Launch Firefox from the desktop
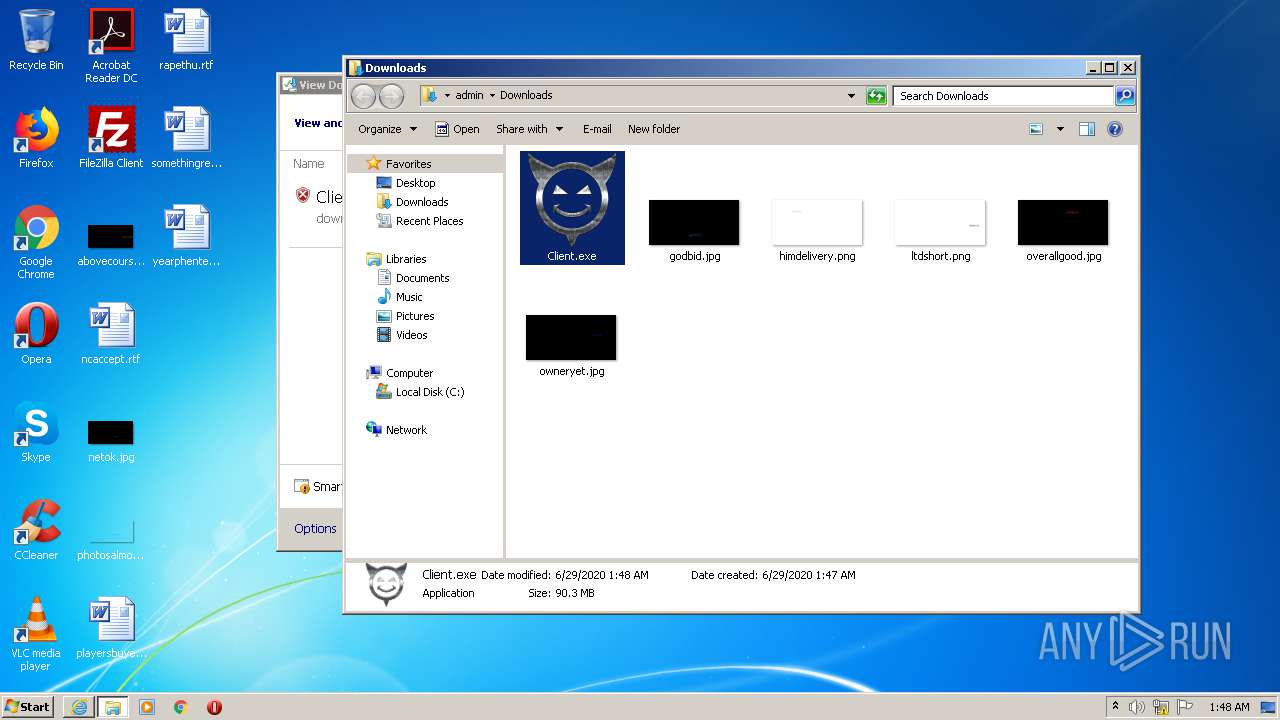1280x720 pixels. (x=36, y=138)
